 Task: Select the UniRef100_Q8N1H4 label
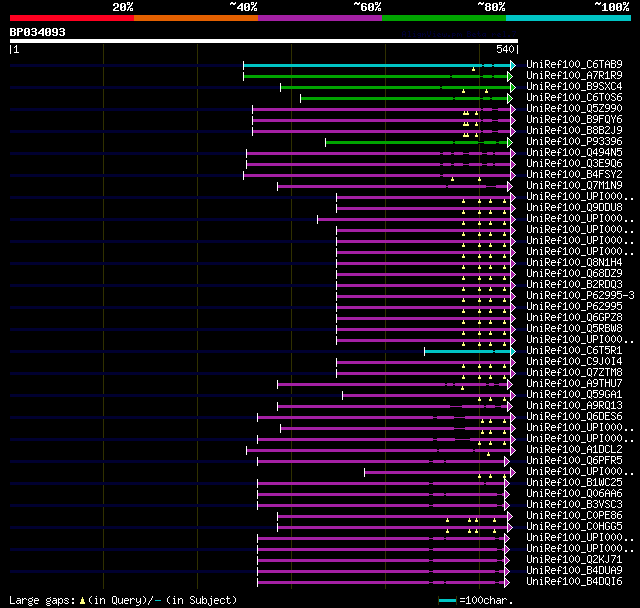574,263
